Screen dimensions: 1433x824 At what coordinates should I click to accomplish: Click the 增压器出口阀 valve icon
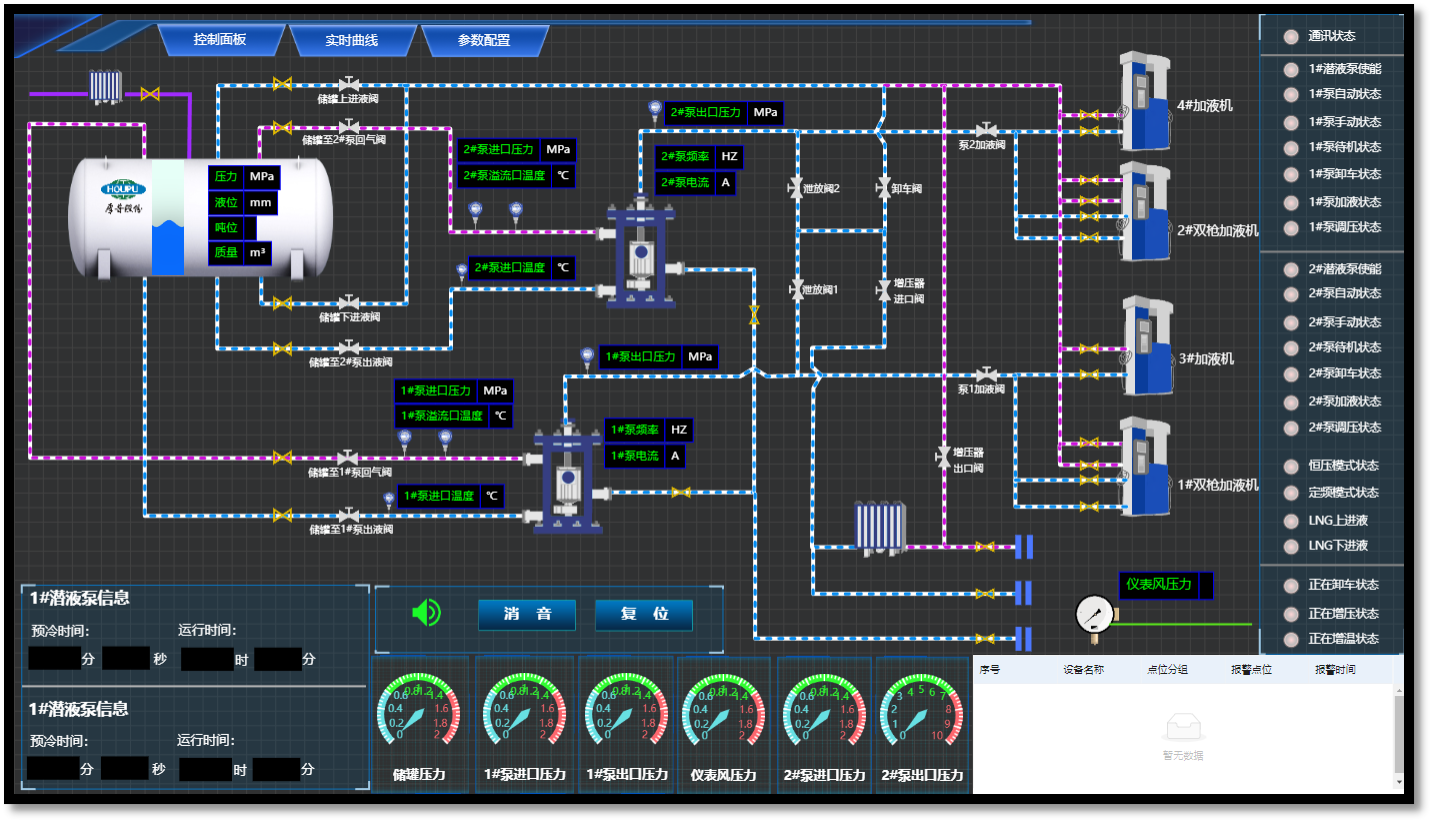click(x=942, y=456)
